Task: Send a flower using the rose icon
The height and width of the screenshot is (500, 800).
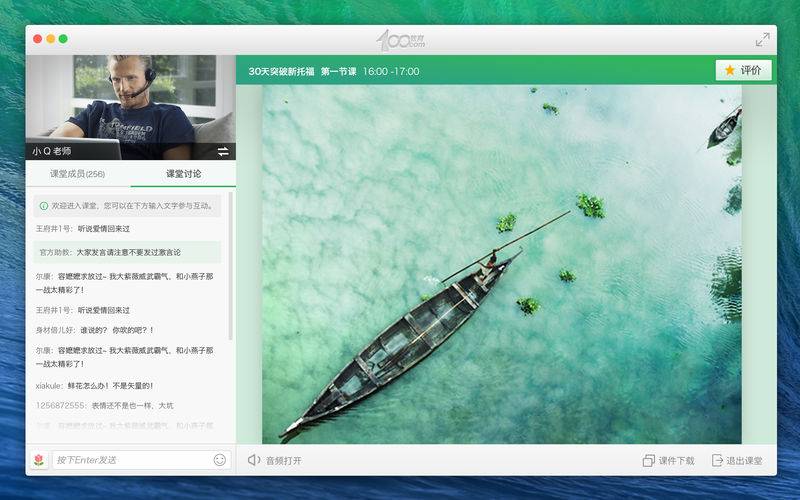Action: 39,460
